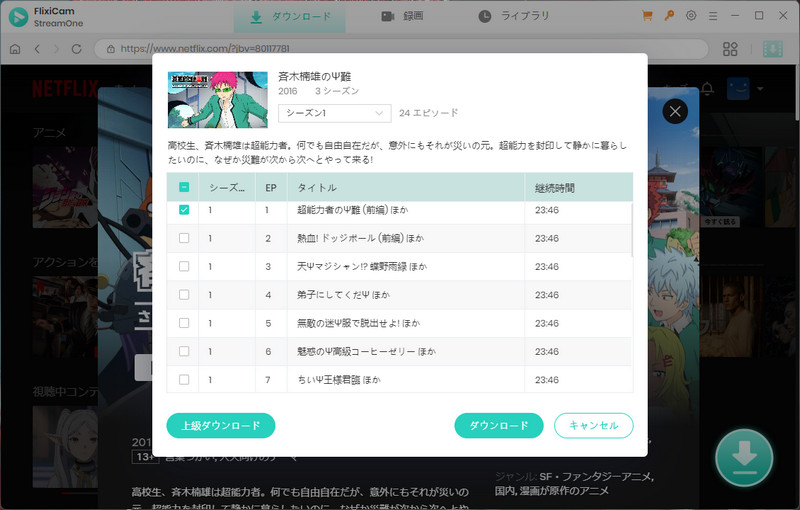Switch to the ダウンロード tab
The width and height of the screenshot is (800, 510).
290,17
